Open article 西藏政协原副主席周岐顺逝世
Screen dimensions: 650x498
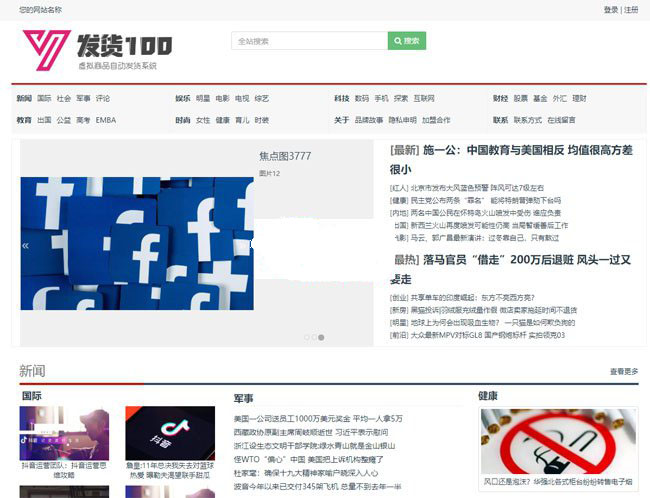311,432
